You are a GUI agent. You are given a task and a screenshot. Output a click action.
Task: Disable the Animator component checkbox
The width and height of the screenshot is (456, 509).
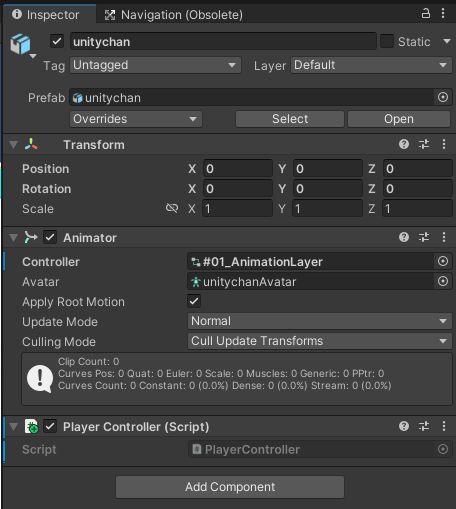(x=50, y=238)
